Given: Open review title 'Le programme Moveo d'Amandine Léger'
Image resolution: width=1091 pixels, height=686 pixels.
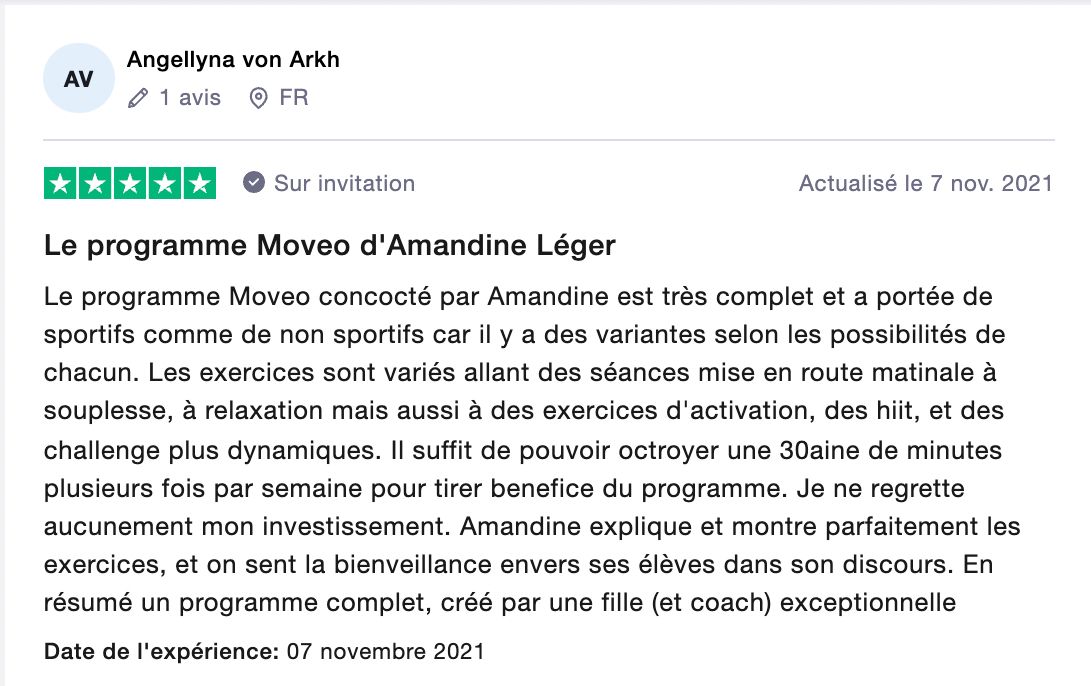Looking at the screenshot, I should point(330,246).
